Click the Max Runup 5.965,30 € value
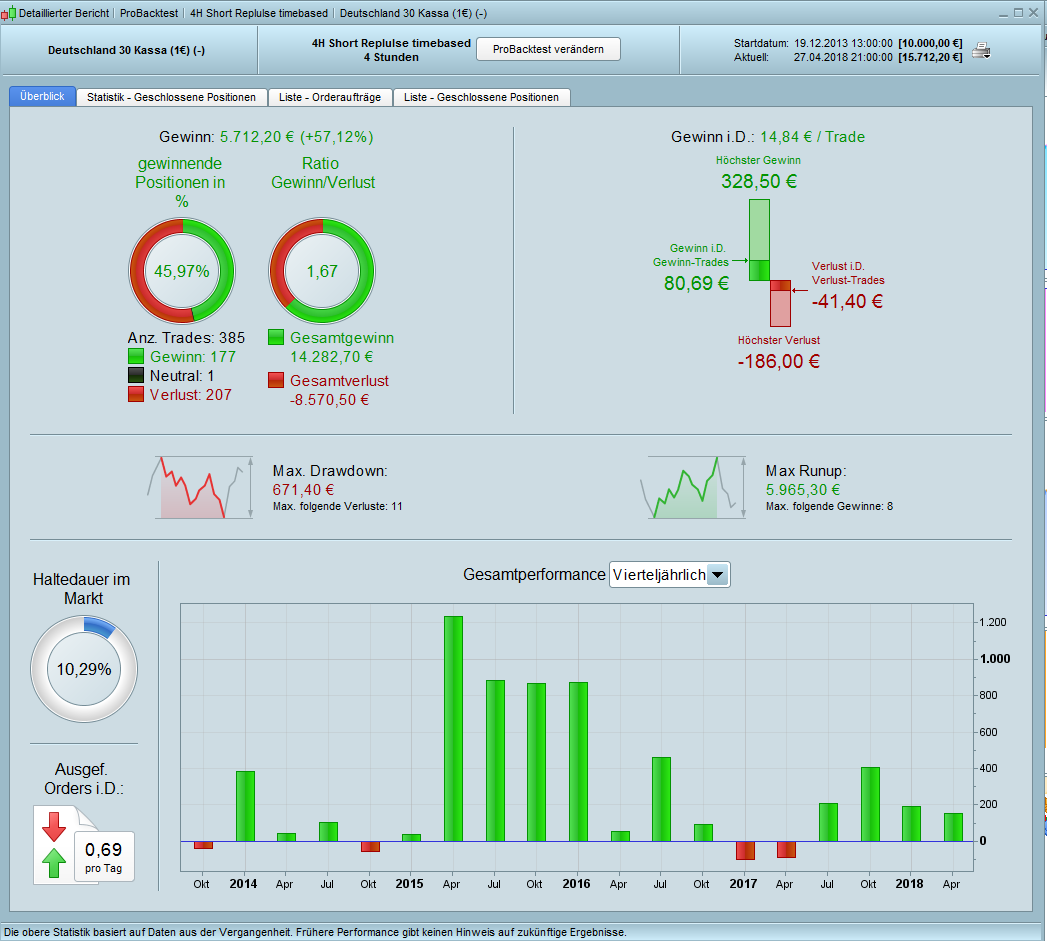This screenshot has height=941, width=1047. (803, 490)
